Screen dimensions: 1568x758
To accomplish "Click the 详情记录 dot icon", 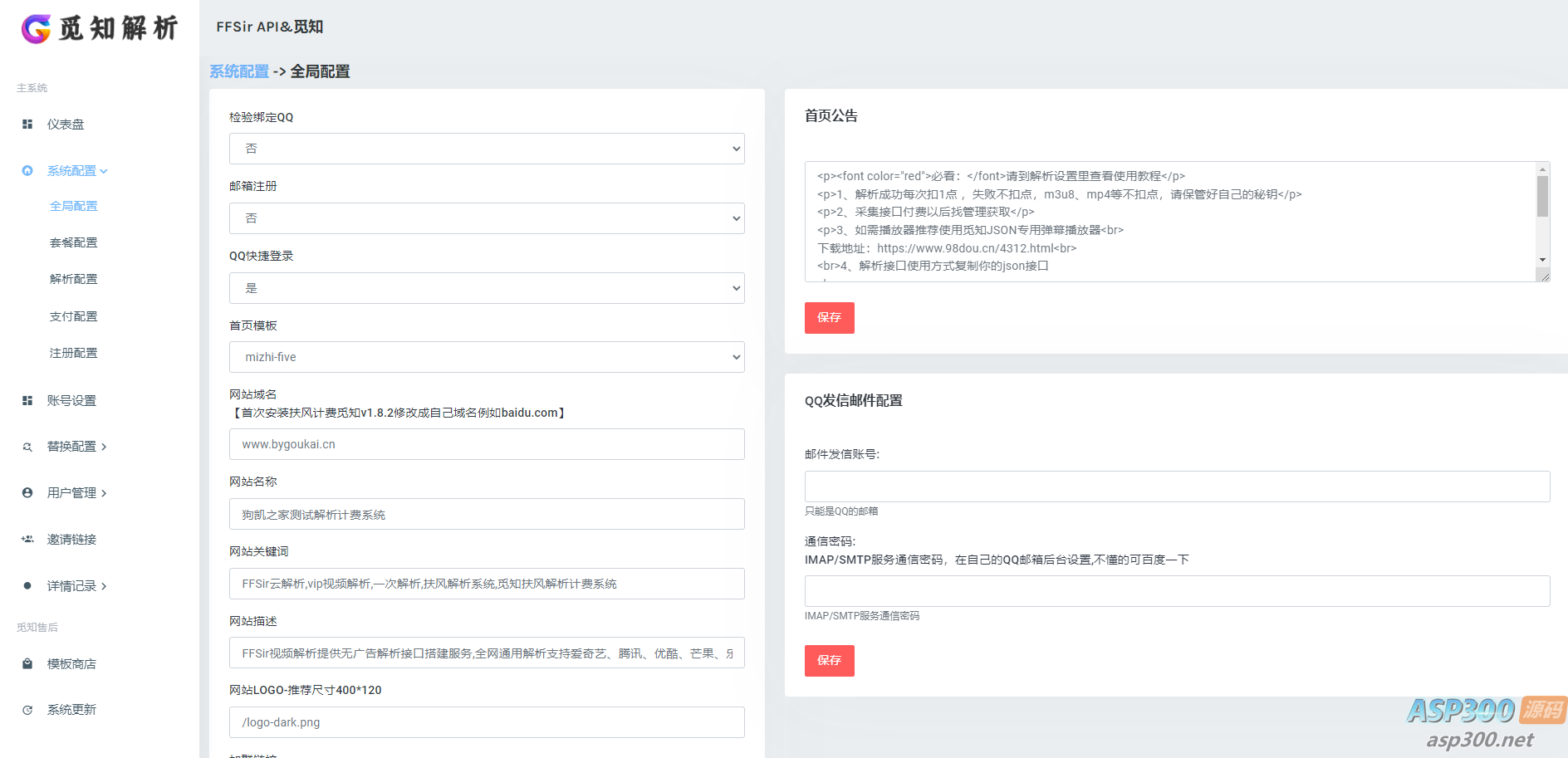I will pyautogui.click(x=27, y=586).
